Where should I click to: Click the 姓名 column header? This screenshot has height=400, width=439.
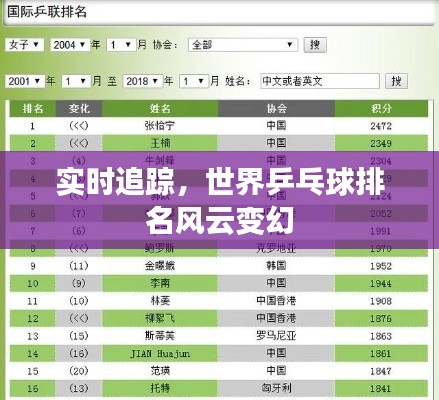[160, 108]
